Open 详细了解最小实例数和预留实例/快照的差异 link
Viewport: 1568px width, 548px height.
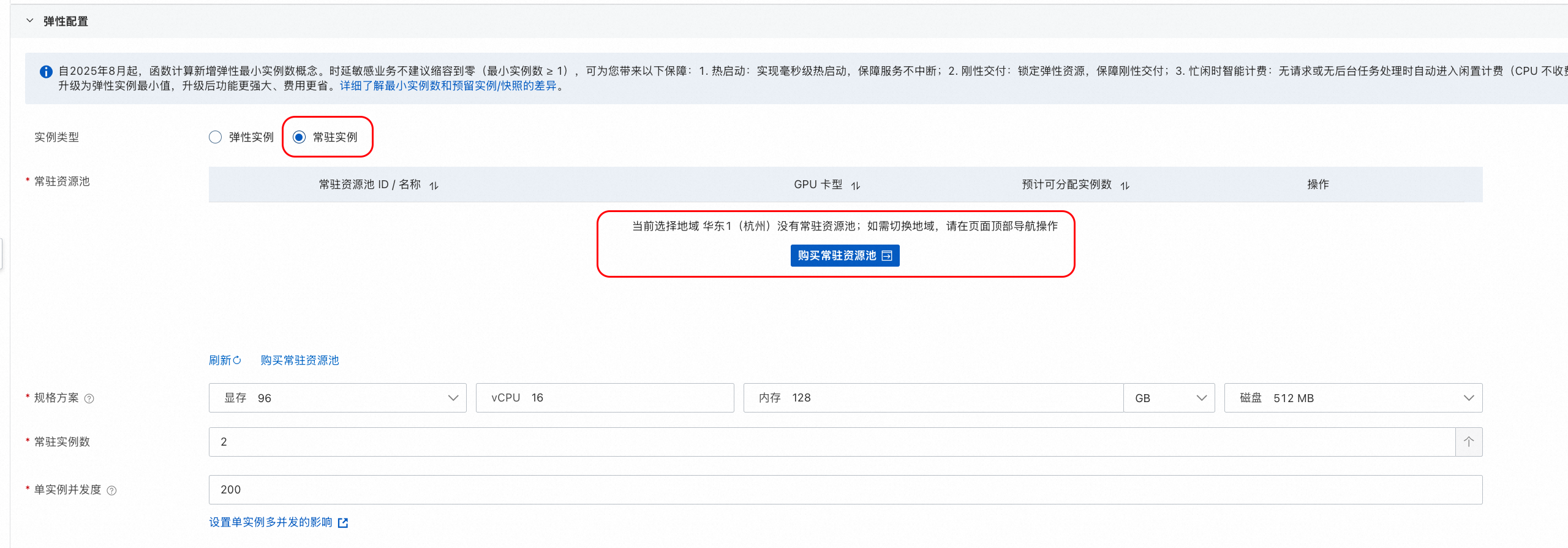click(x=448, y=86)
